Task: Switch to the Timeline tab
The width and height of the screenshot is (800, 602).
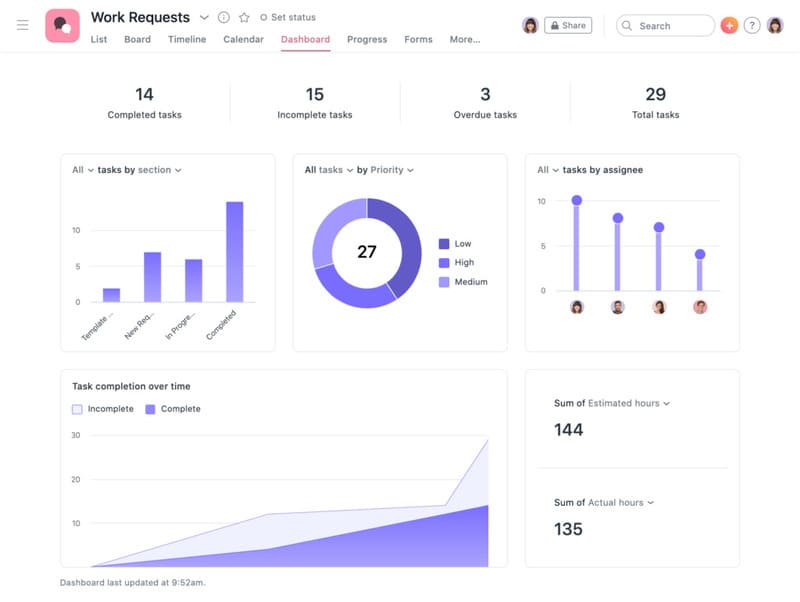Action: point(188,39)
